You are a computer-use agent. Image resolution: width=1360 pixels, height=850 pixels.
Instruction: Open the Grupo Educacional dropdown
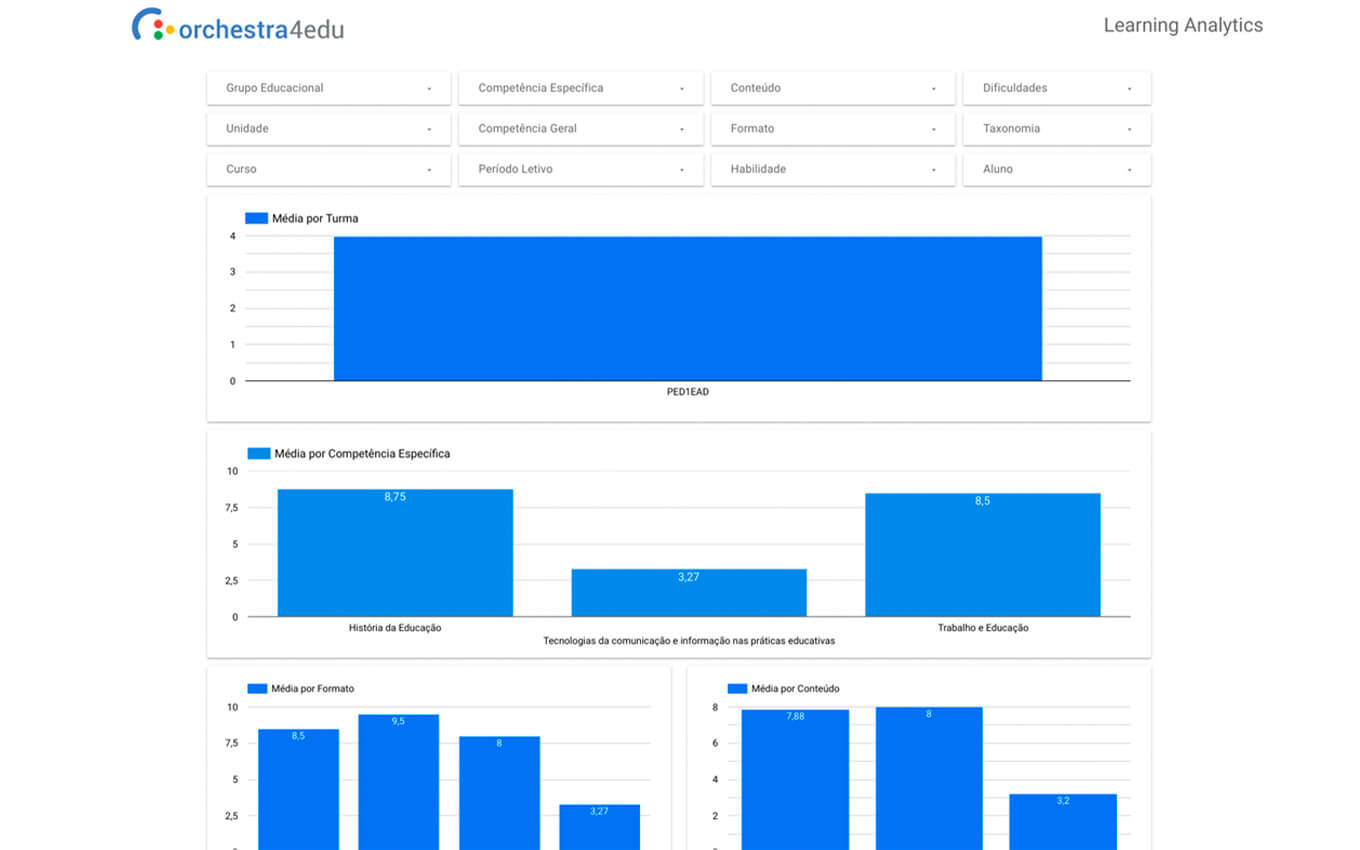pyautogui.click(x=328, y=88)
